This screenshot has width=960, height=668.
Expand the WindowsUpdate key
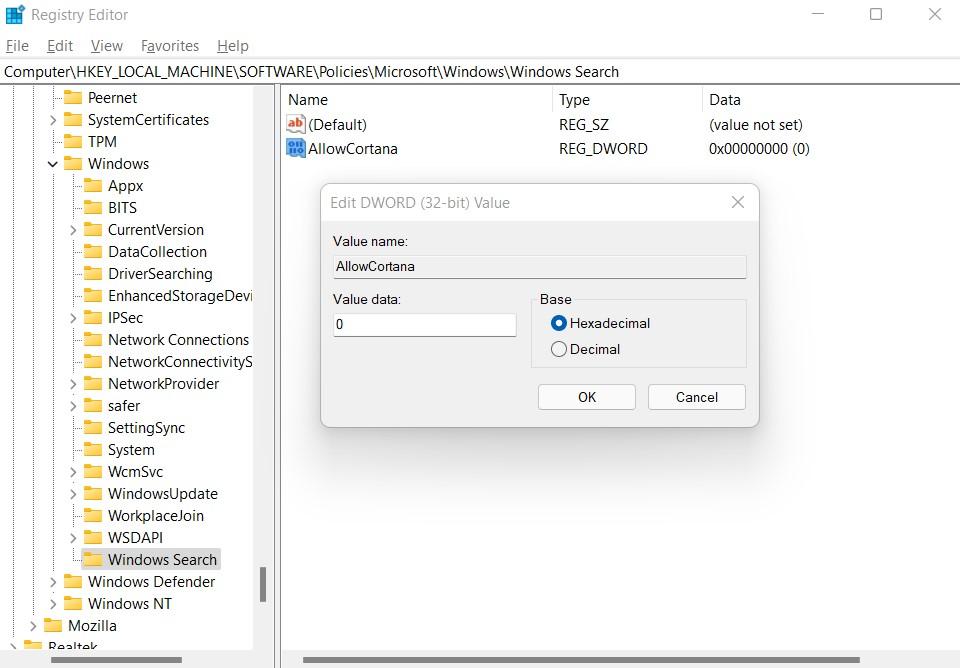click(73, 495)
